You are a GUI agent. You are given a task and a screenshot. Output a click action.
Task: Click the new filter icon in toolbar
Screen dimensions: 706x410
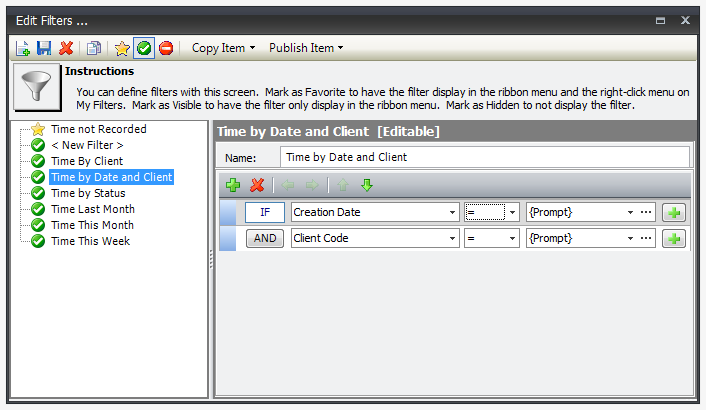23,48
